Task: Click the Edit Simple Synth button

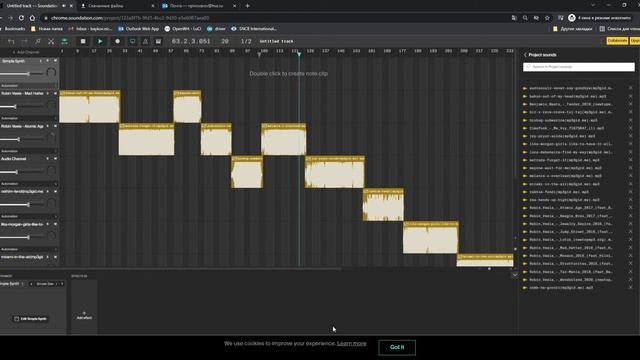Action: pyautogui.click(x=31, y=319)
